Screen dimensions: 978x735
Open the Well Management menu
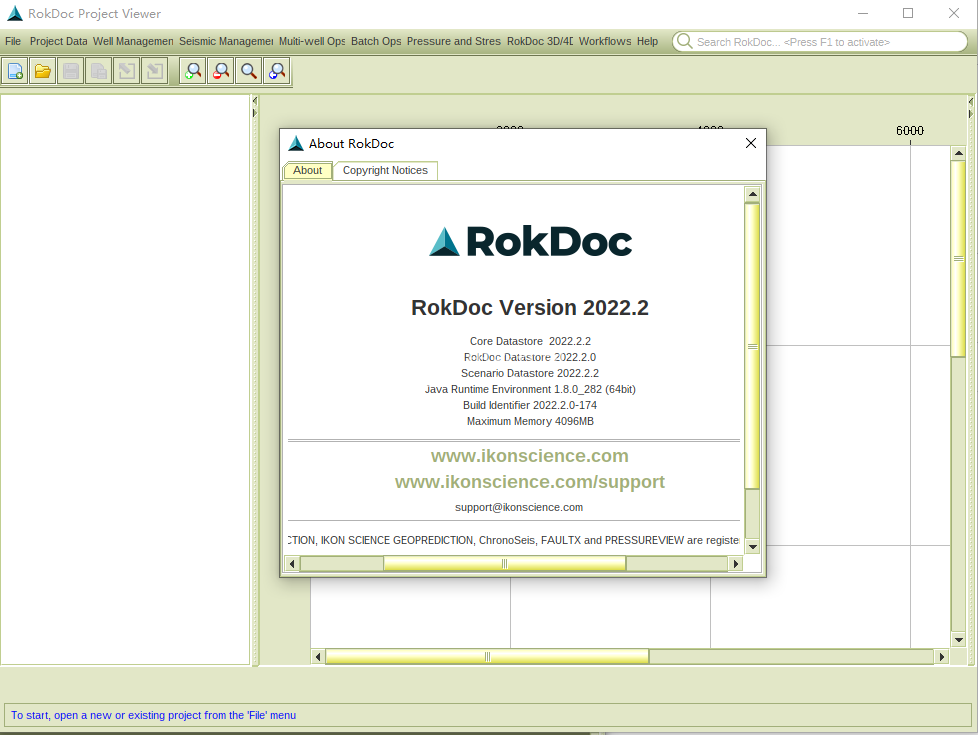tap(133, 41)
